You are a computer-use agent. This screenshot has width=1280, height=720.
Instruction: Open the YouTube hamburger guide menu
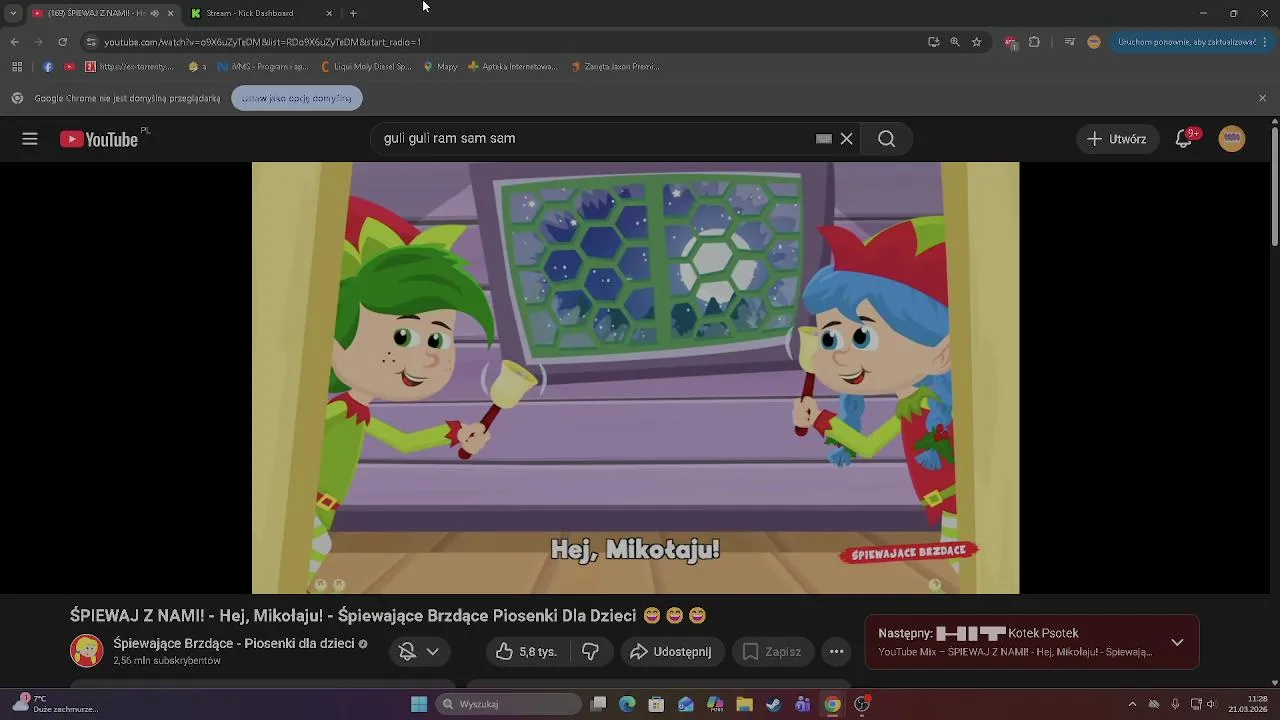click(30, 139)
